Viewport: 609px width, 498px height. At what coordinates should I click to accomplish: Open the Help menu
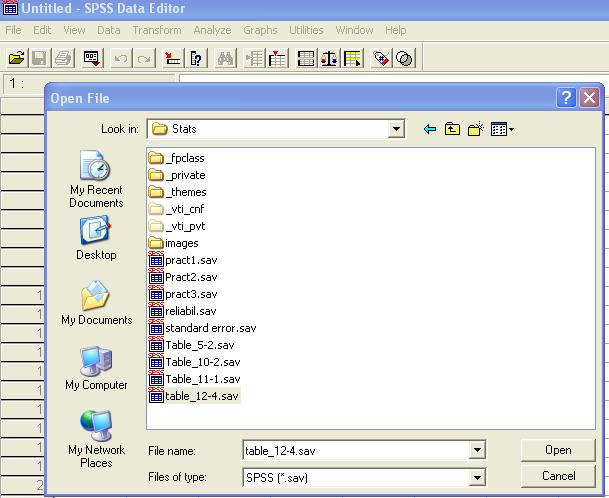tap(395, 30)
